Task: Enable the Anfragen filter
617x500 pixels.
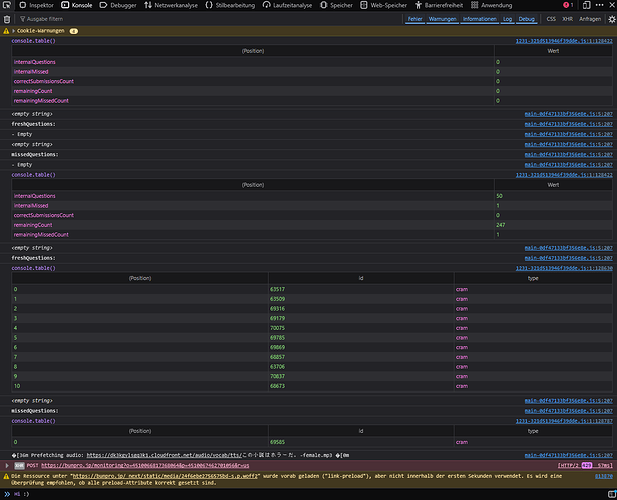Action: point(590,19)
